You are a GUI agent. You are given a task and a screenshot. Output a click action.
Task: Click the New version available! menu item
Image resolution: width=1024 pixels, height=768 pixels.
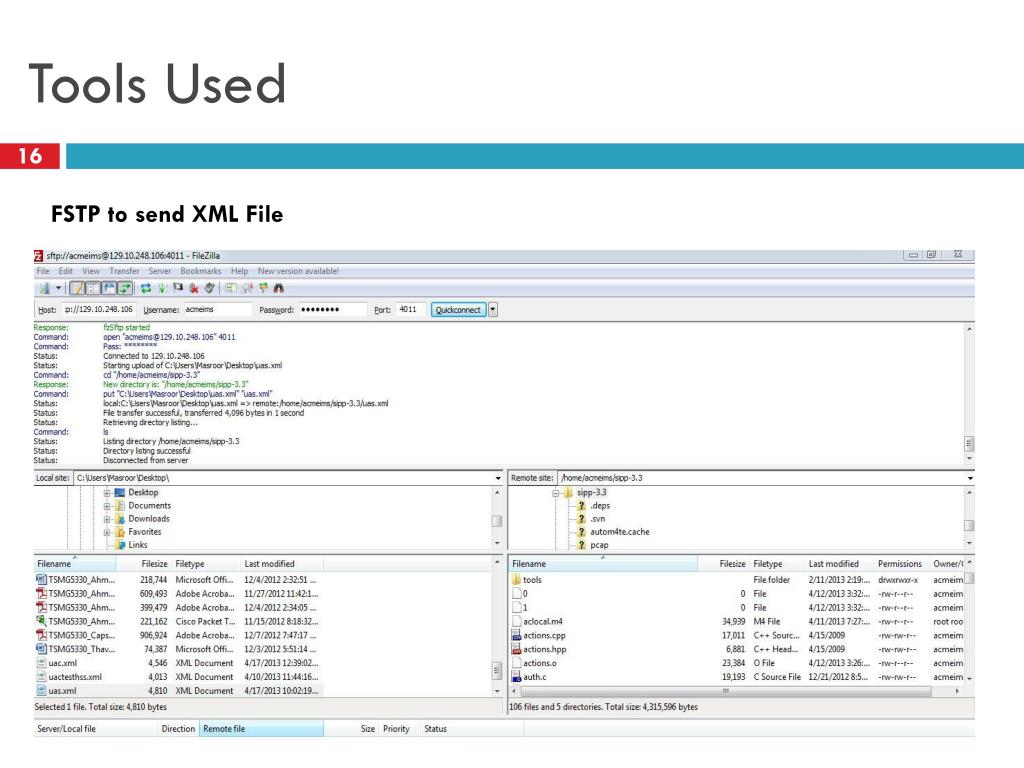298,271
